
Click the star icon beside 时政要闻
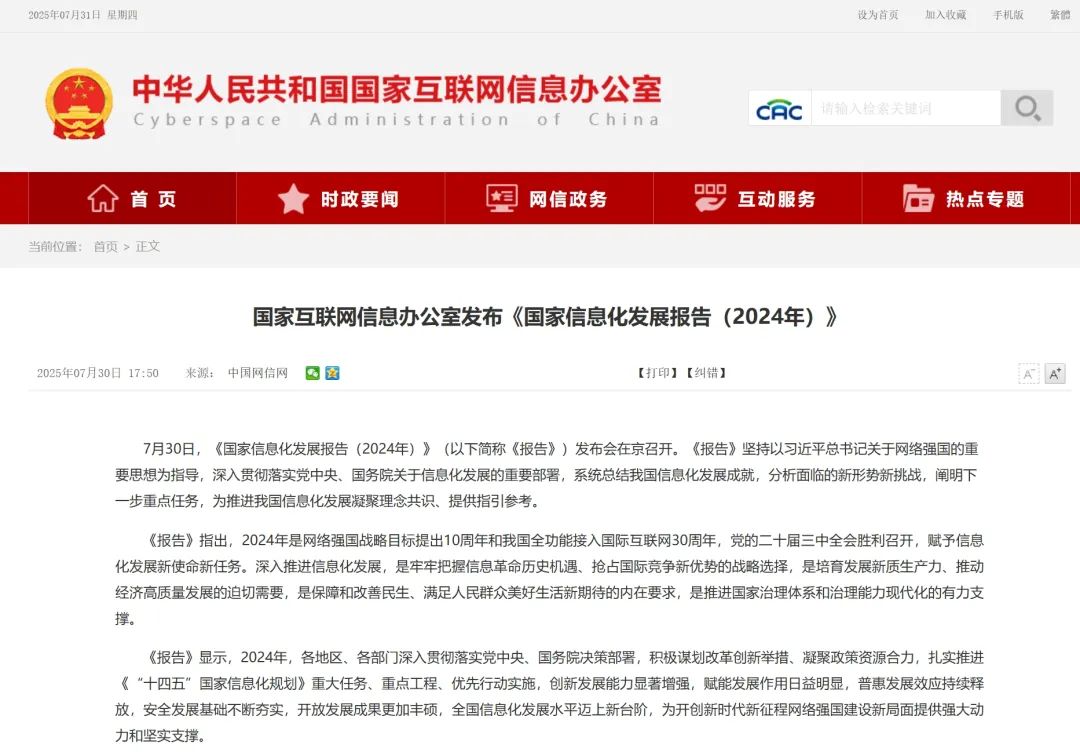click(x=293, y=198)
